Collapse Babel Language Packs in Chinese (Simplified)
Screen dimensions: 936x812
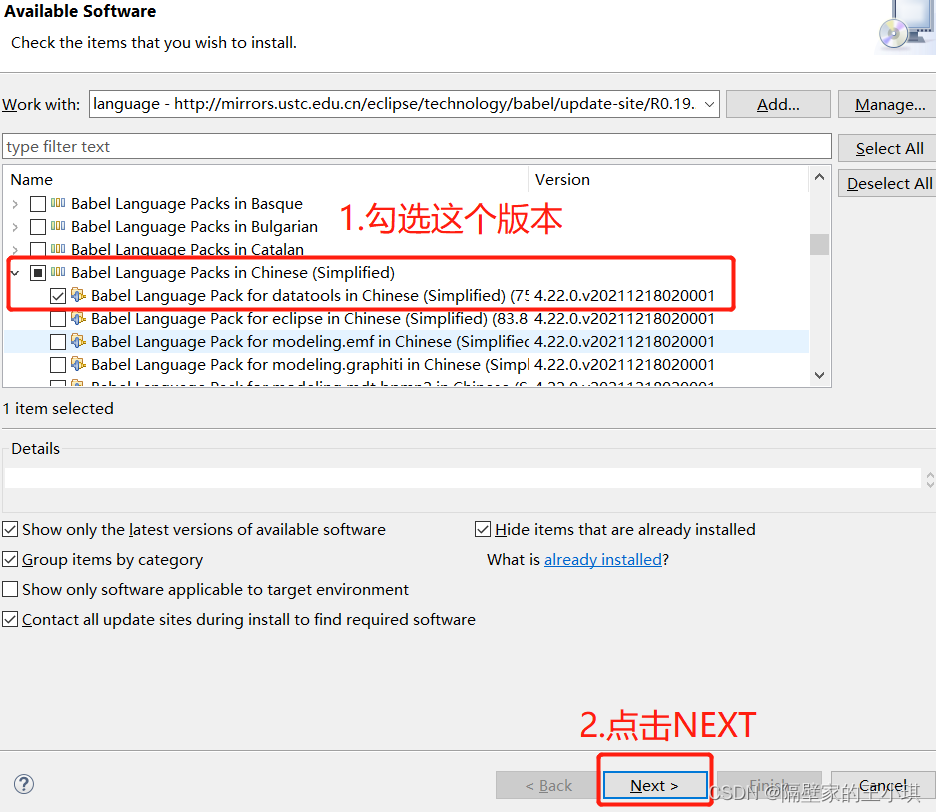tap(15, 273)
